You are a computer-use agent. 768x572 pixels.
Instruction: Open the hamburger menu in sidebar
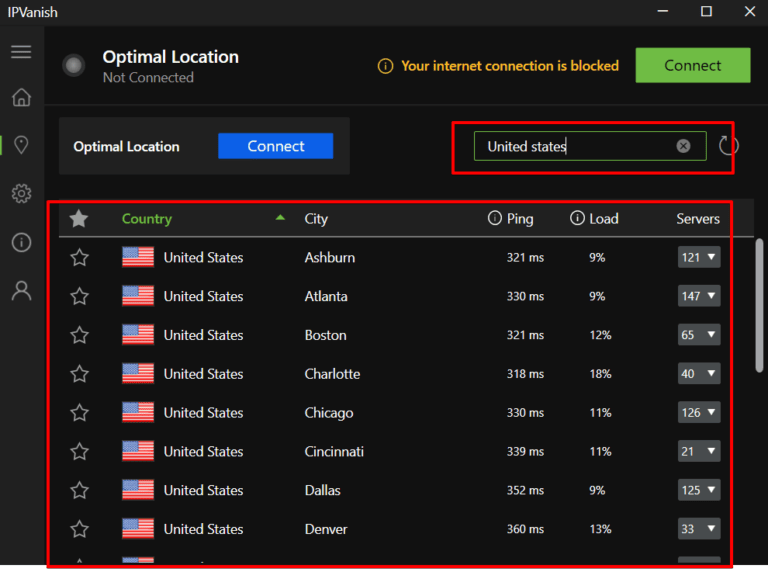(21, 52)
